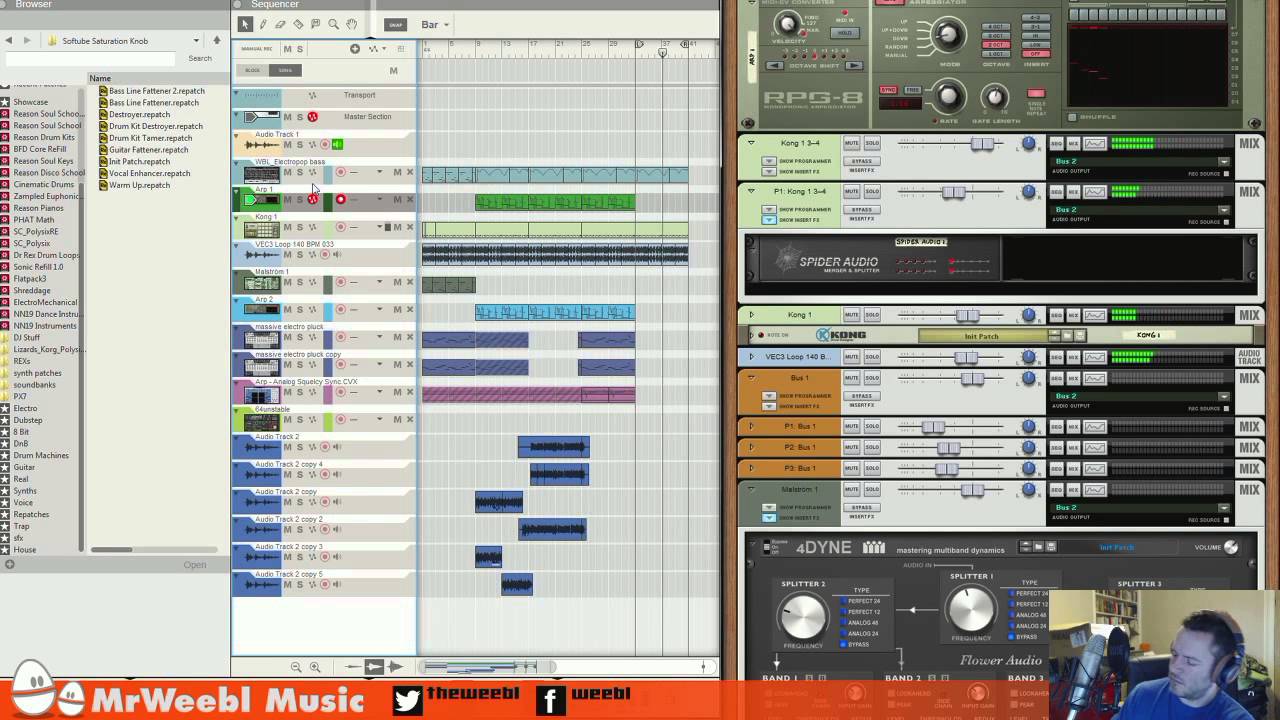Image resolution: width=1280 pixels, height=720 pixels.
Task: Click the add track plus icon
Action: pyautogui.click(x=354, y=48)
